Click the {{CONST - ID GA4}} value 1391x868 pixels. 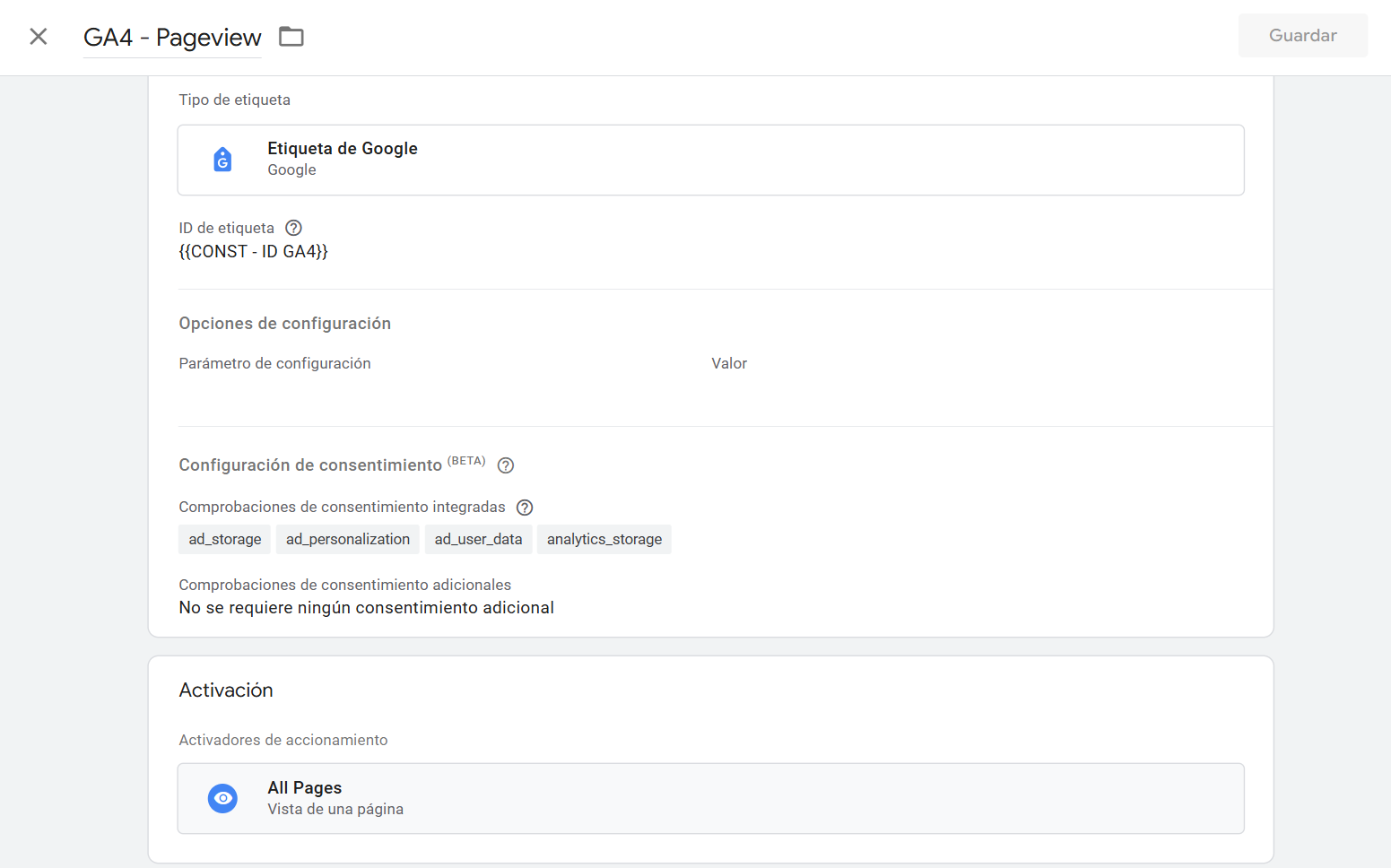click(x=253, y=252)
